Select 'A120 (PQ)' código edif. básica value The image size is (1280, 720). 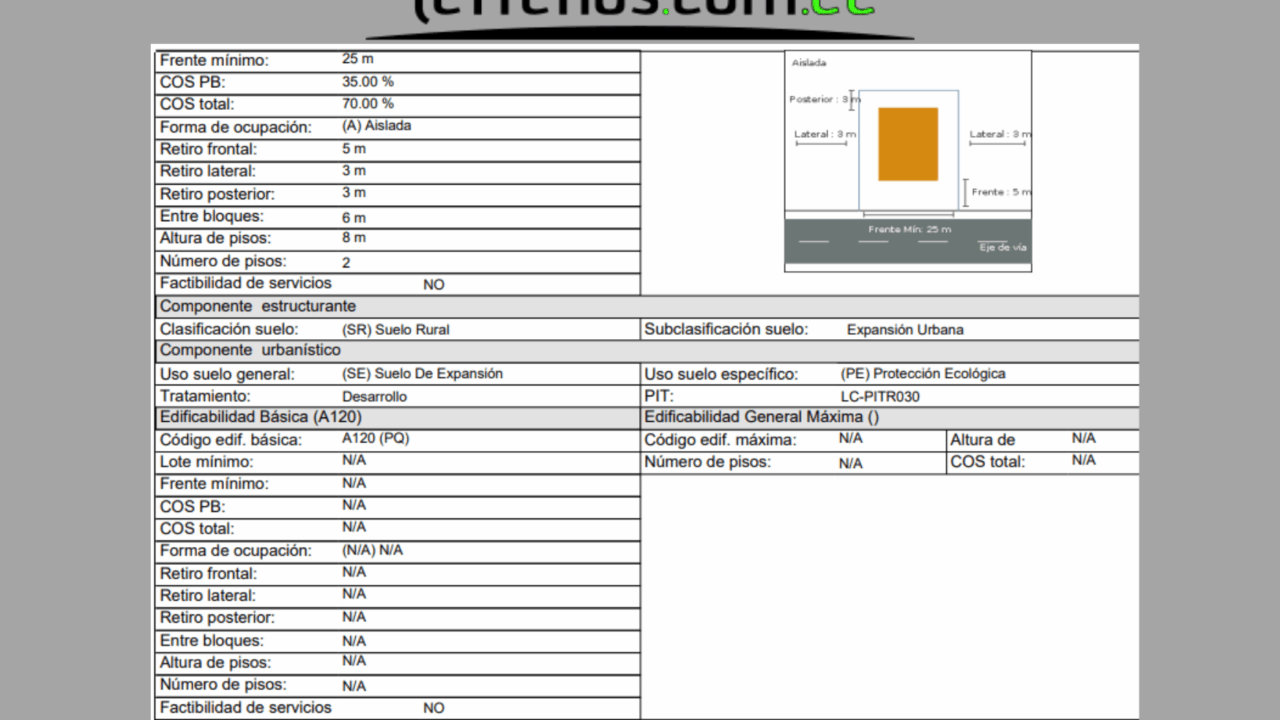point(375,438)
